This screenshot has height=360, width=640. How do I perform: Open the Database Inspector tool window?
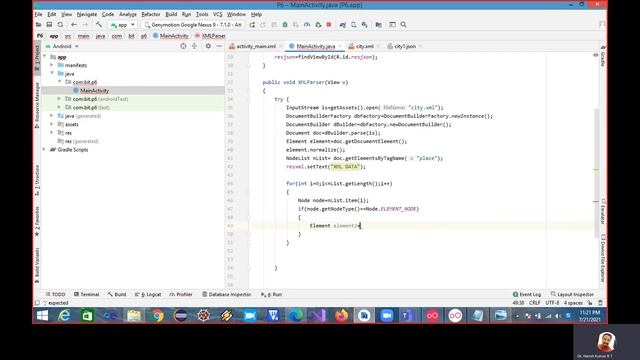tap(227, 294)
